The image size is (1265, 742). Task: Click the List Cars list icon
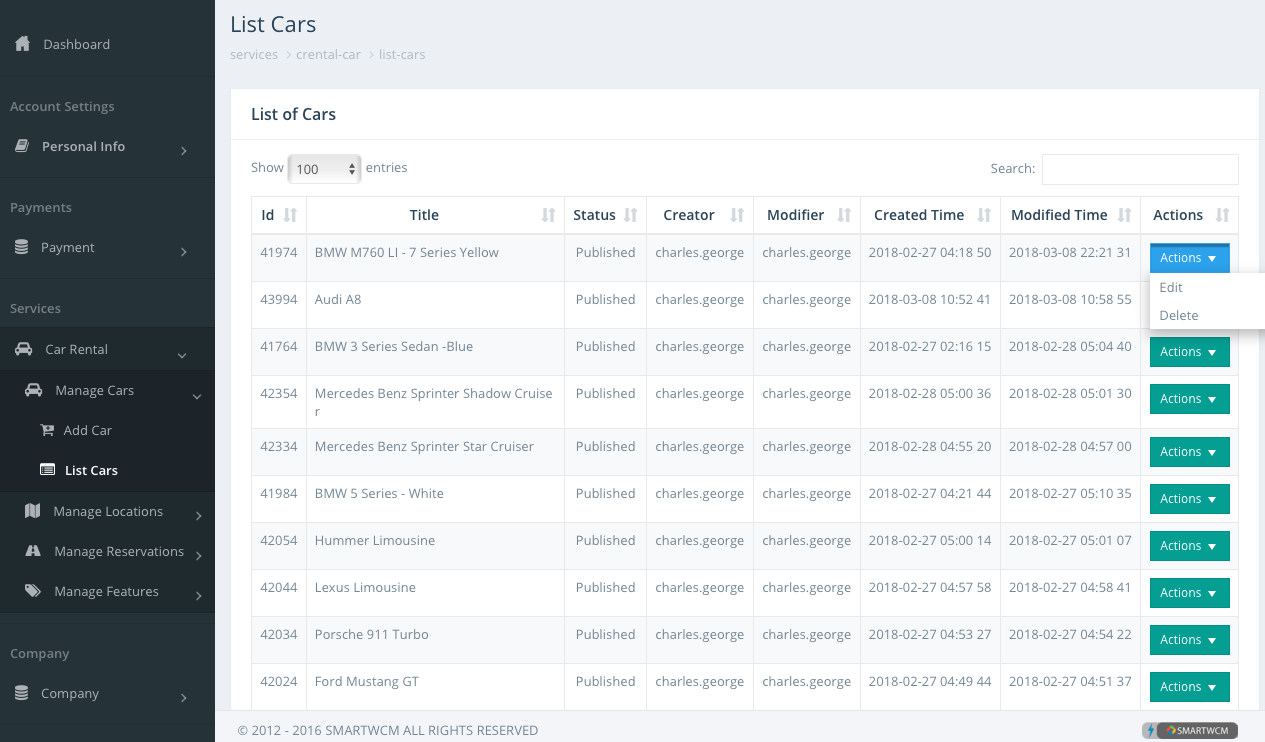pos(47,470)
